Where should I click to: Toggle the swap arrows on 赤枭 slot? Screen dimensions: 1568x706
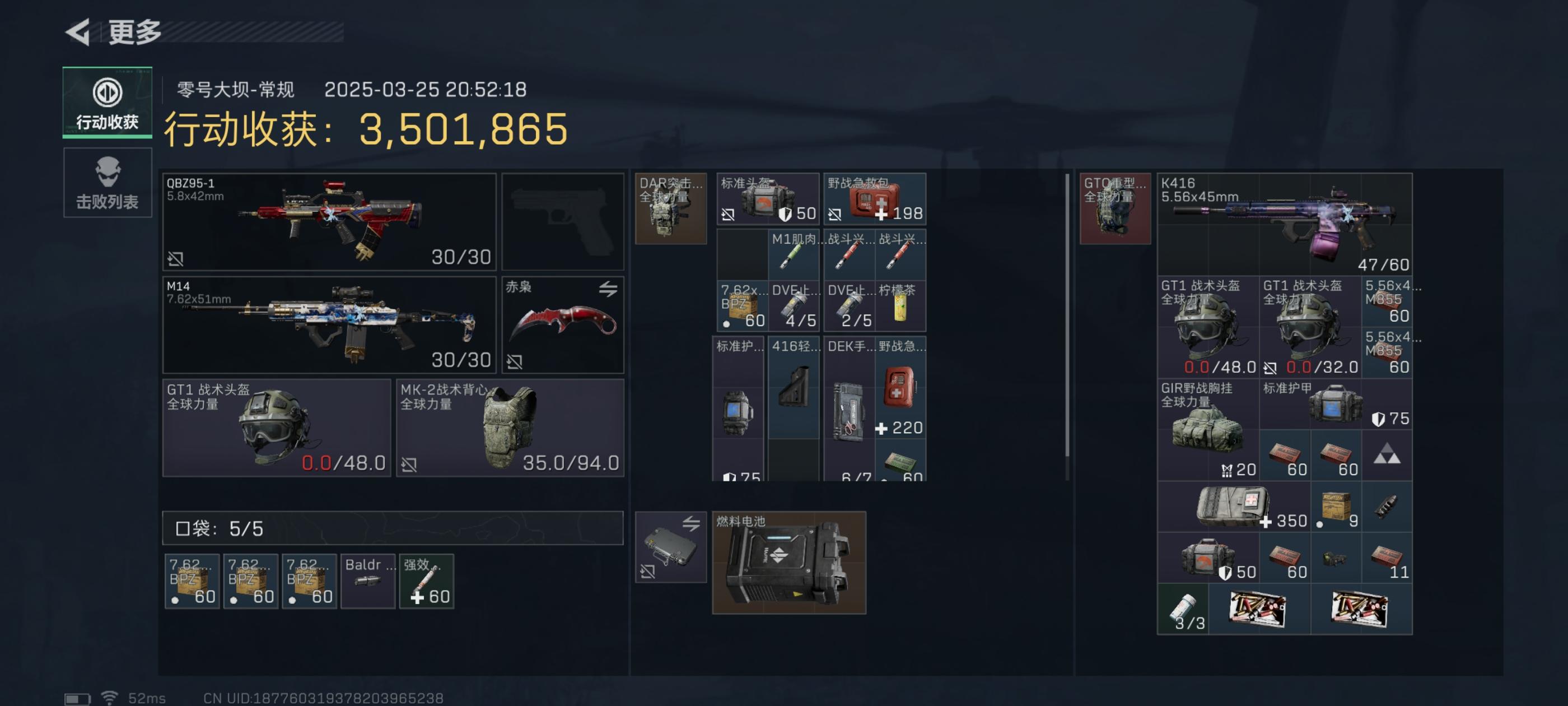click(608, 288)
